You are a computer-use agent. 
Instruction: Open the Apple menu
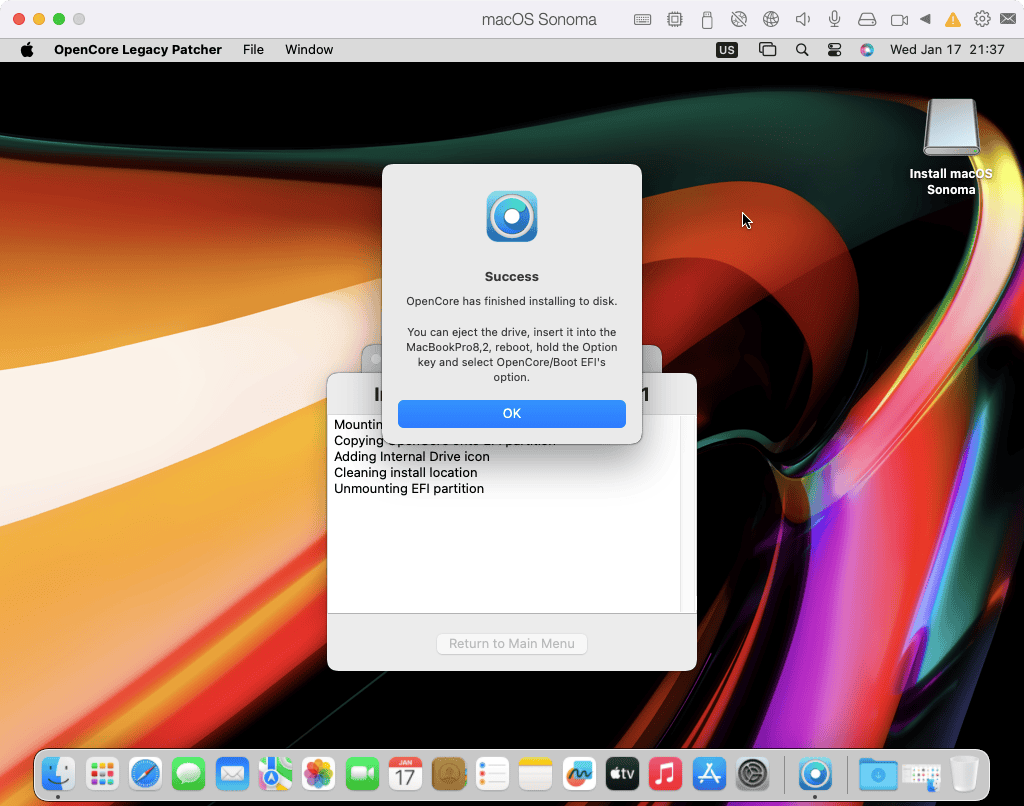pos(27,49)
